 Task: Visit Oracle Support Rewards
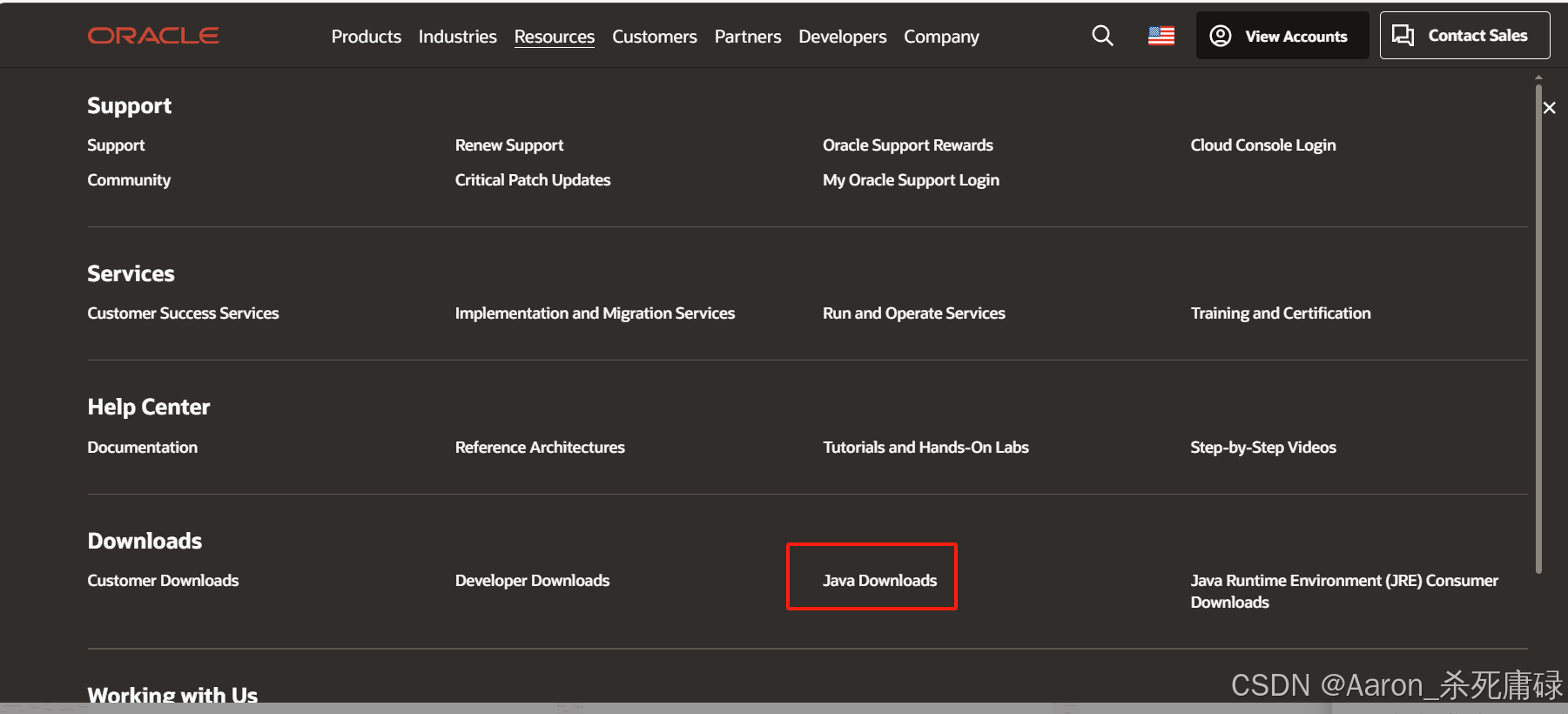908,145
